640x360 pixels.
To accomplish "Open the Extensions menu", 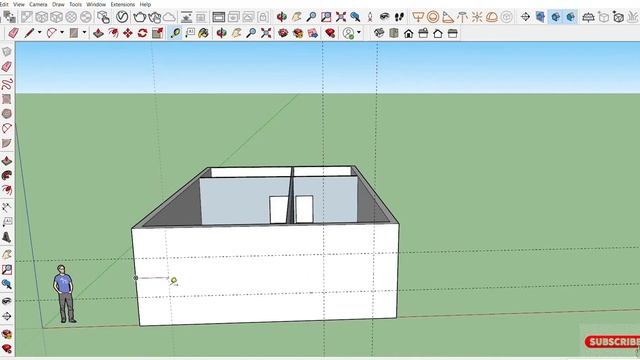I will 122,4.
